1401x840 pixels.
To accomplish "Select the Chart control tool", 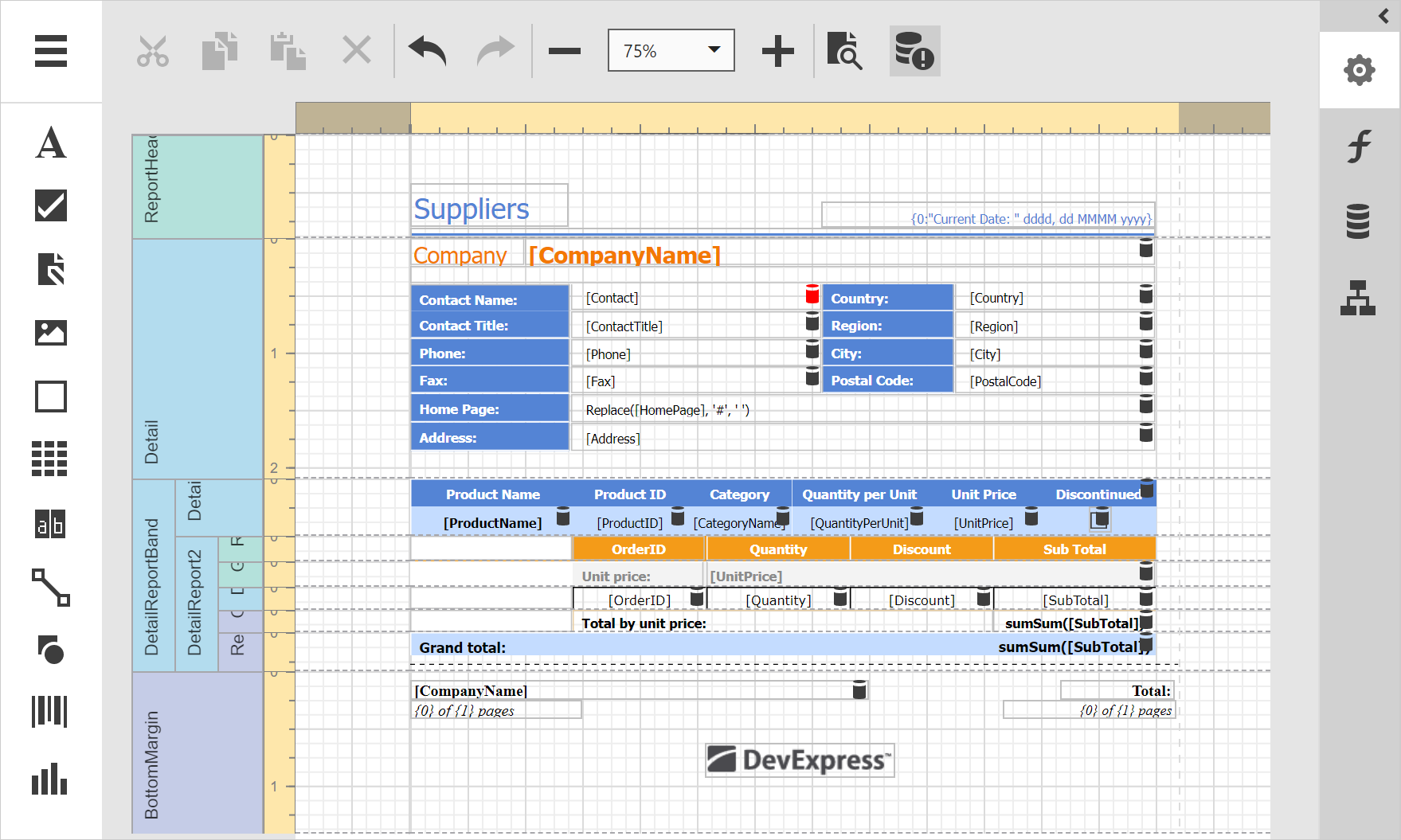I will point(51,778).
